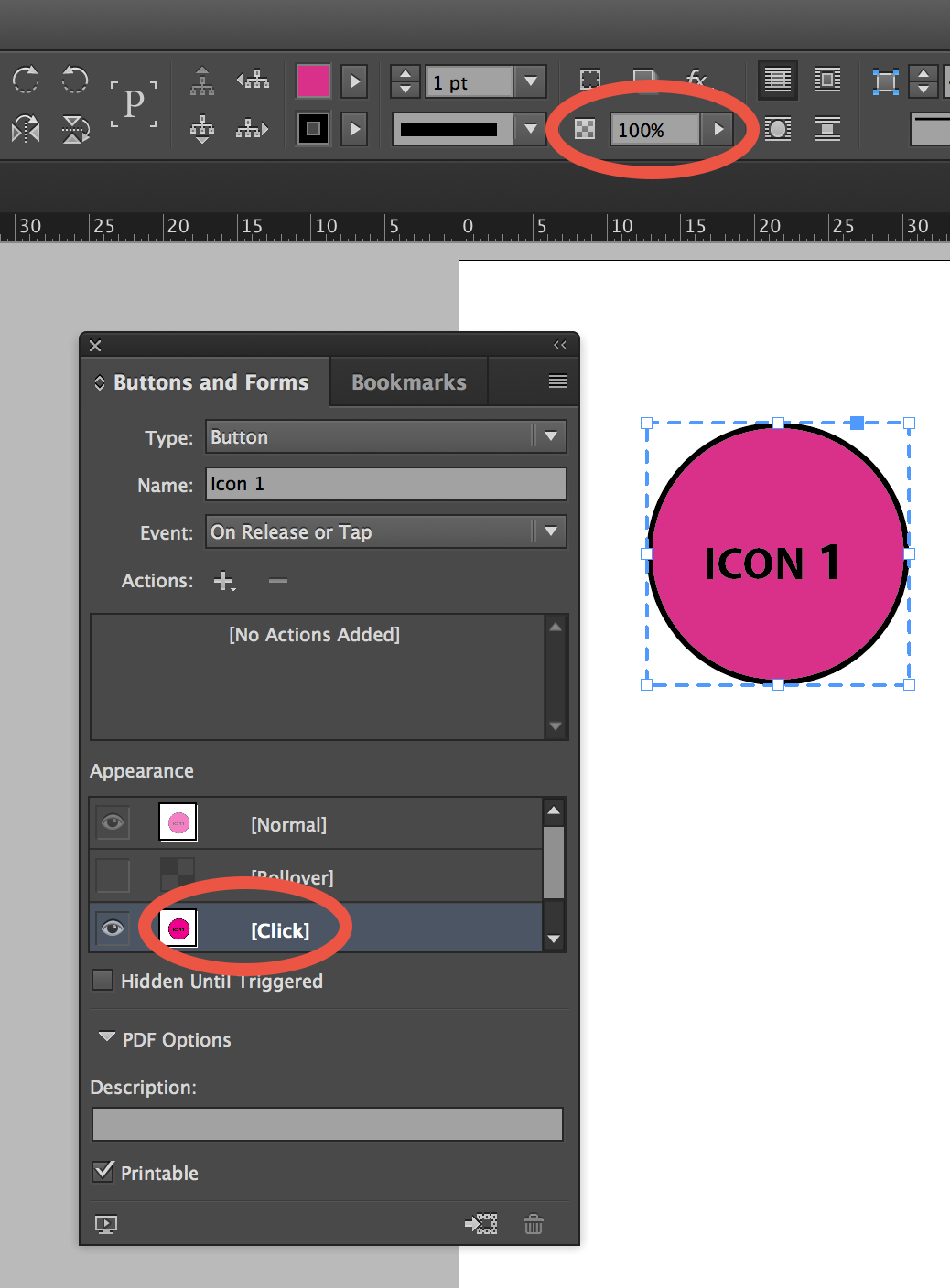Choose Select Container icon
950x1288 pixels.
click(202, 81)
